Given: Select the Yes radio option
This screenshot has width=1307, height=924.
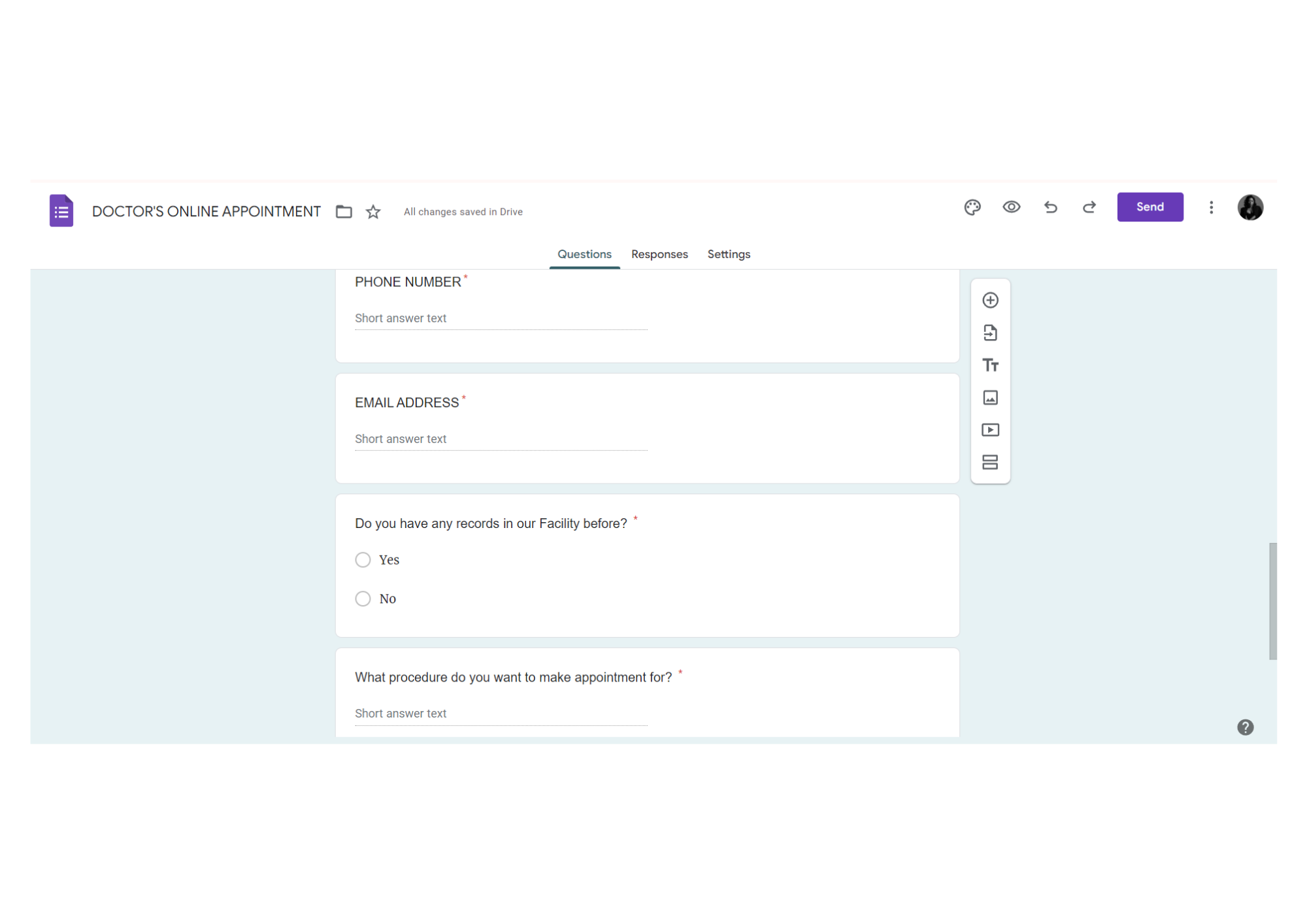Looking at the screenshot, I should [x=363, y=560].
